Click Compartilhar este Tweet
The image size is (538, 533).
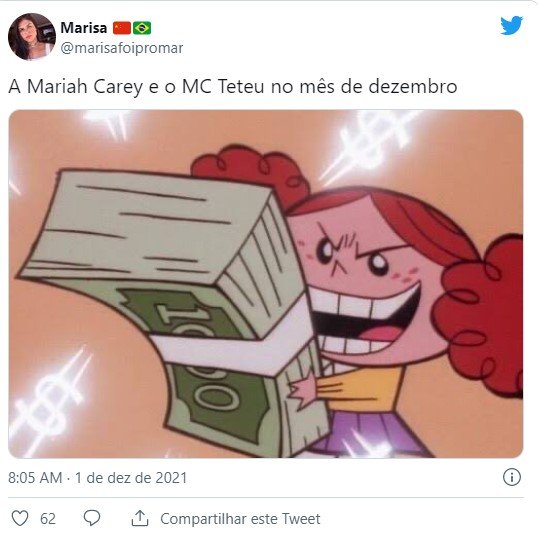[x=240, y=519]
